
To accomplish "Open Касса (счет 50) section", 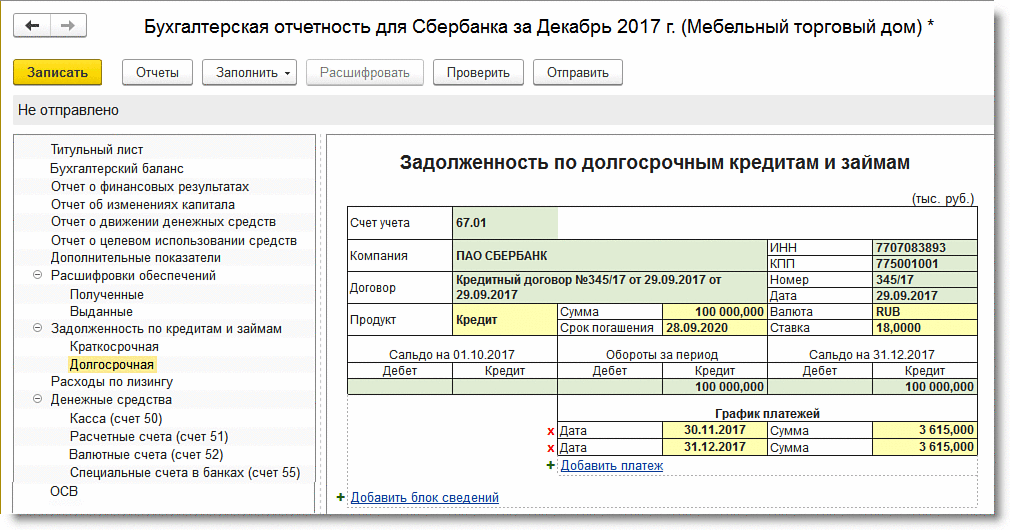I will 116,418.
